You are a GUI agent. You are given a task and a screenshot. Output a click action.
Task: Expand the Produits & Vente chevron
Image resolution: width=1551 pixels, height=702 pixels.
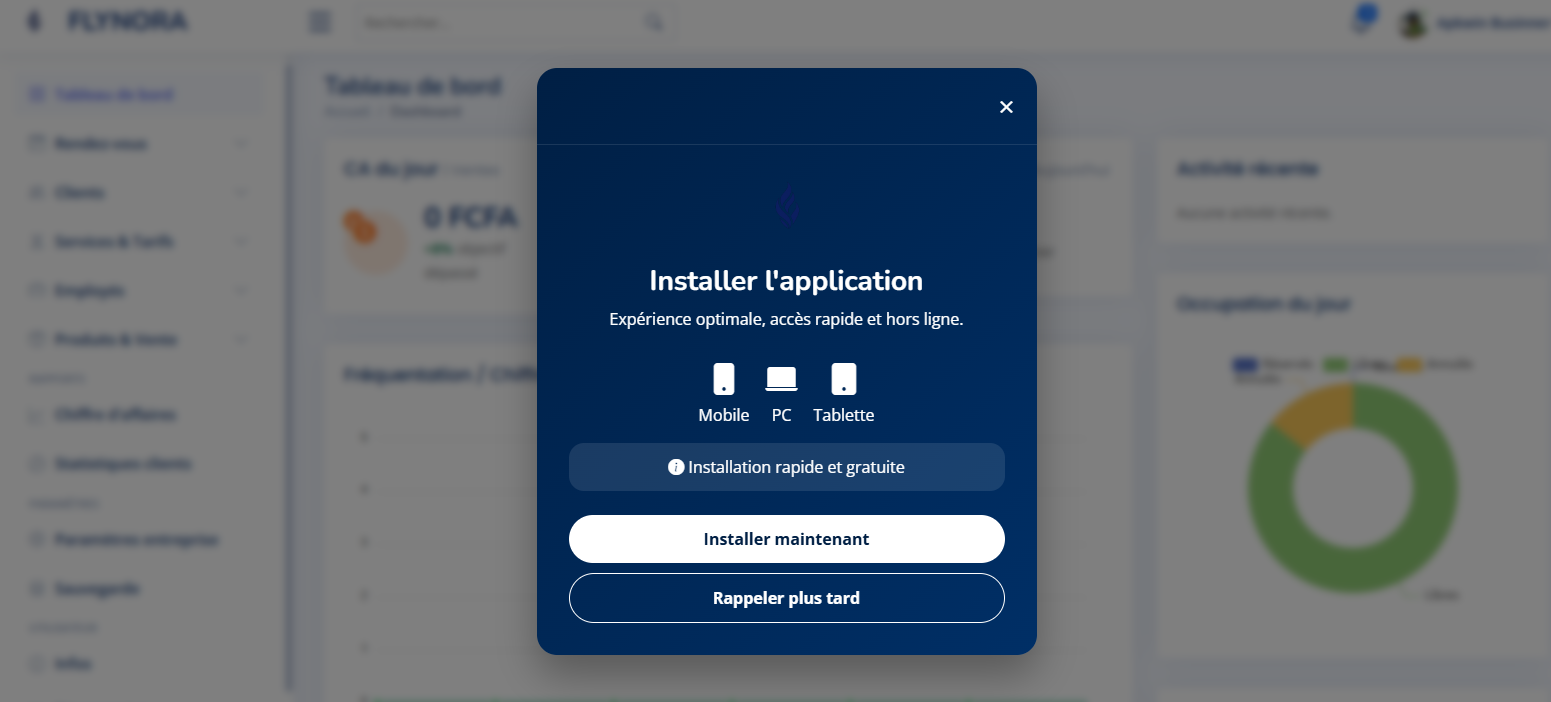coord(241,340)
